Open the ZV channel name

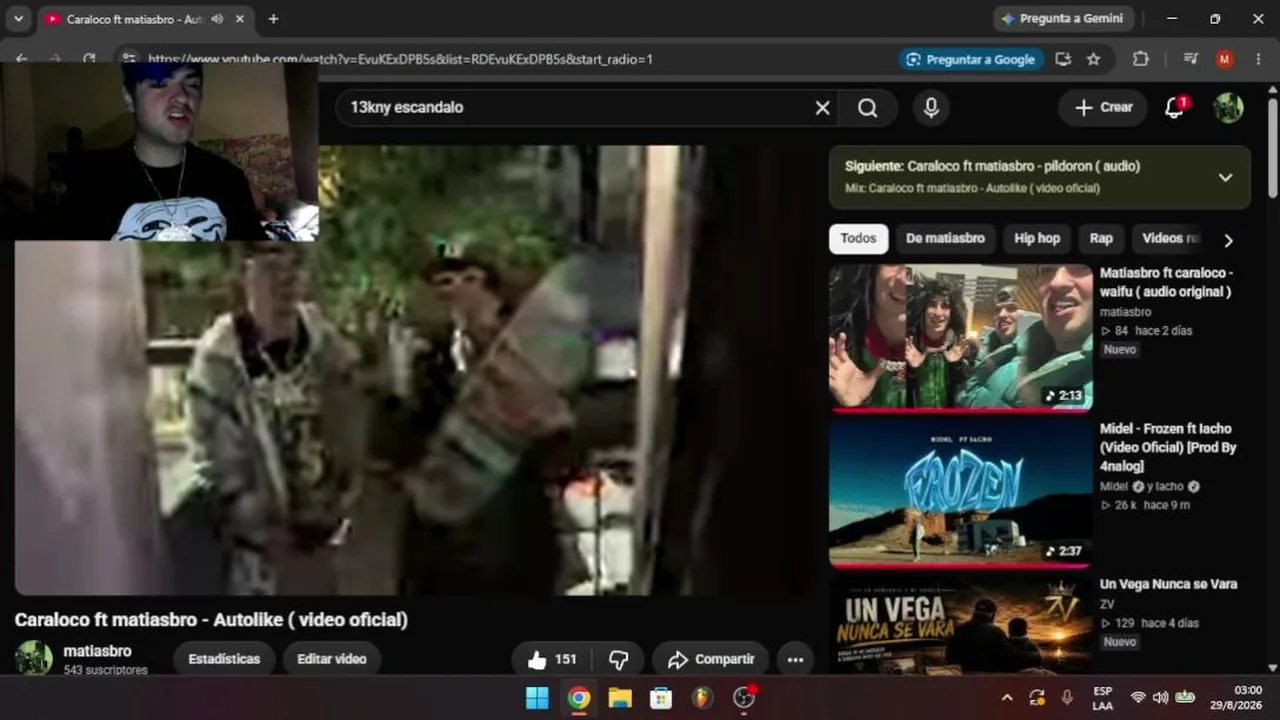pos(1107,604)
